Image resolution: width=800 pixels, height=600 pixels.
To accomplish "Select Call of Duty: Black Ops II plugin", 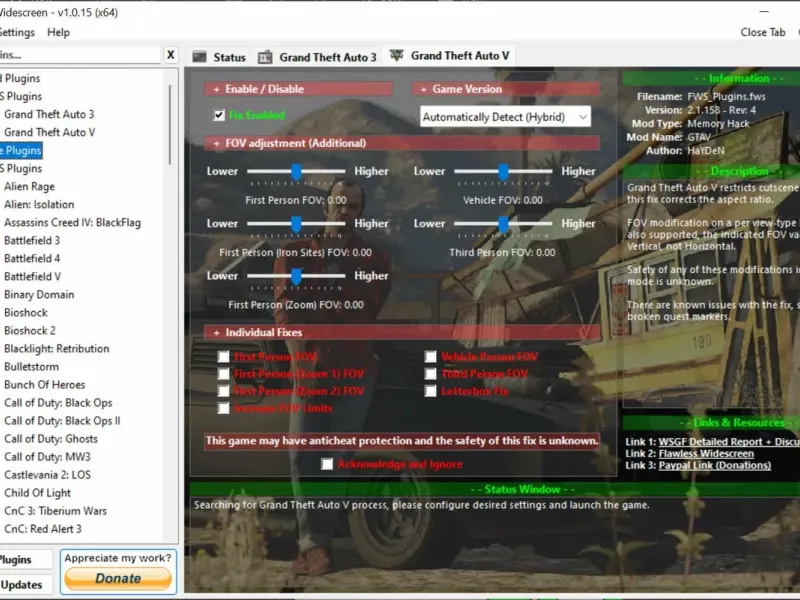I will coord(62,420).
